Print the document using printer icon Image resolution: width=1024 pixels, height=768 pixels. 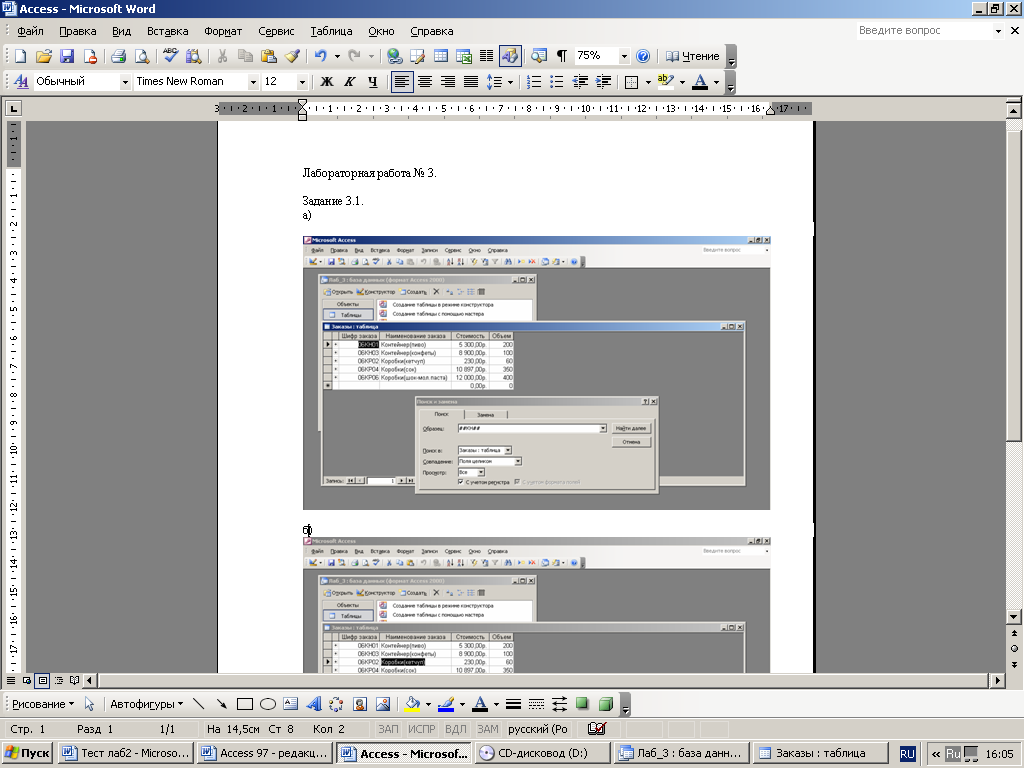click(118, 56)
